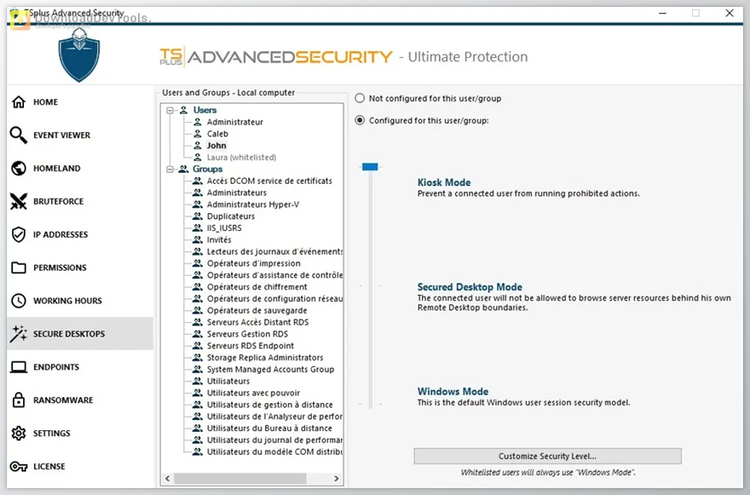The image size is (750, 495).
Task: Select 'System Managed Accounts Group' entry
Action: click(x=270, y=369)
